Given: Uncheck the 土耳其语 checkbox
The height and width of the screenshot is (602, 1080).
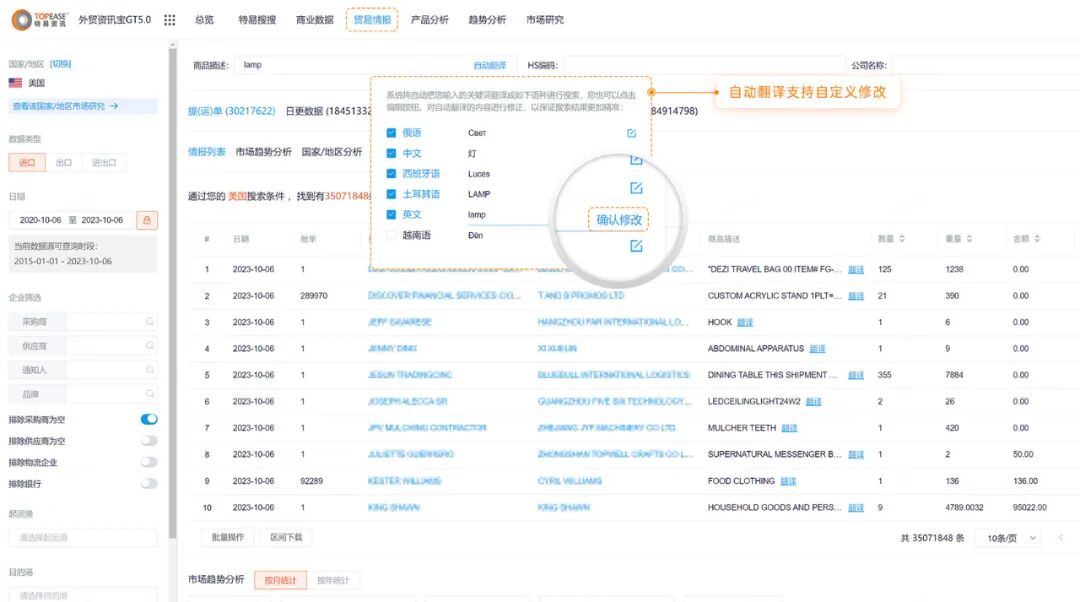Looking at the screenshot, I should [x=391, y=194].
